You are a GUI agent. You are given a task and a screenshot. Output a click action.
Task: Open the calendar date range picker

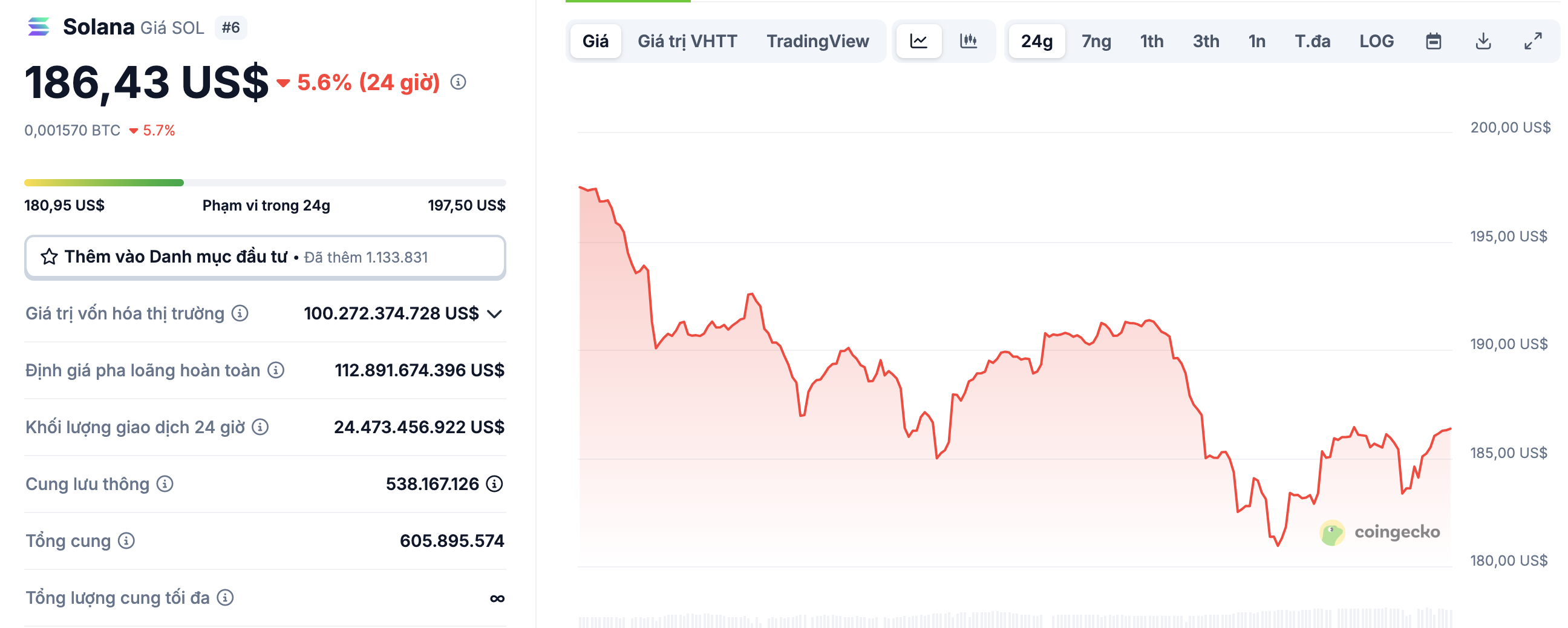coord(1434,41)
